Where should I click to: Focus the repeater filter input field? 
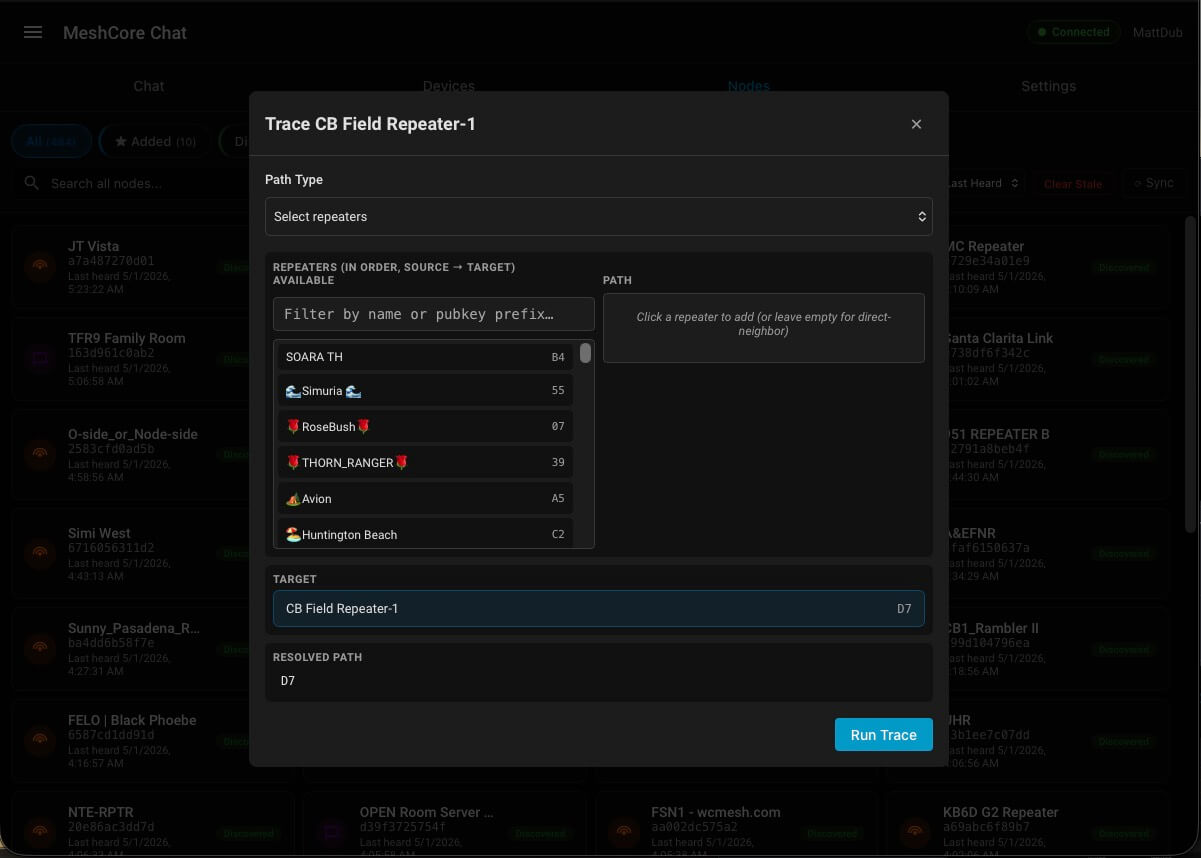tap(434, 314)
